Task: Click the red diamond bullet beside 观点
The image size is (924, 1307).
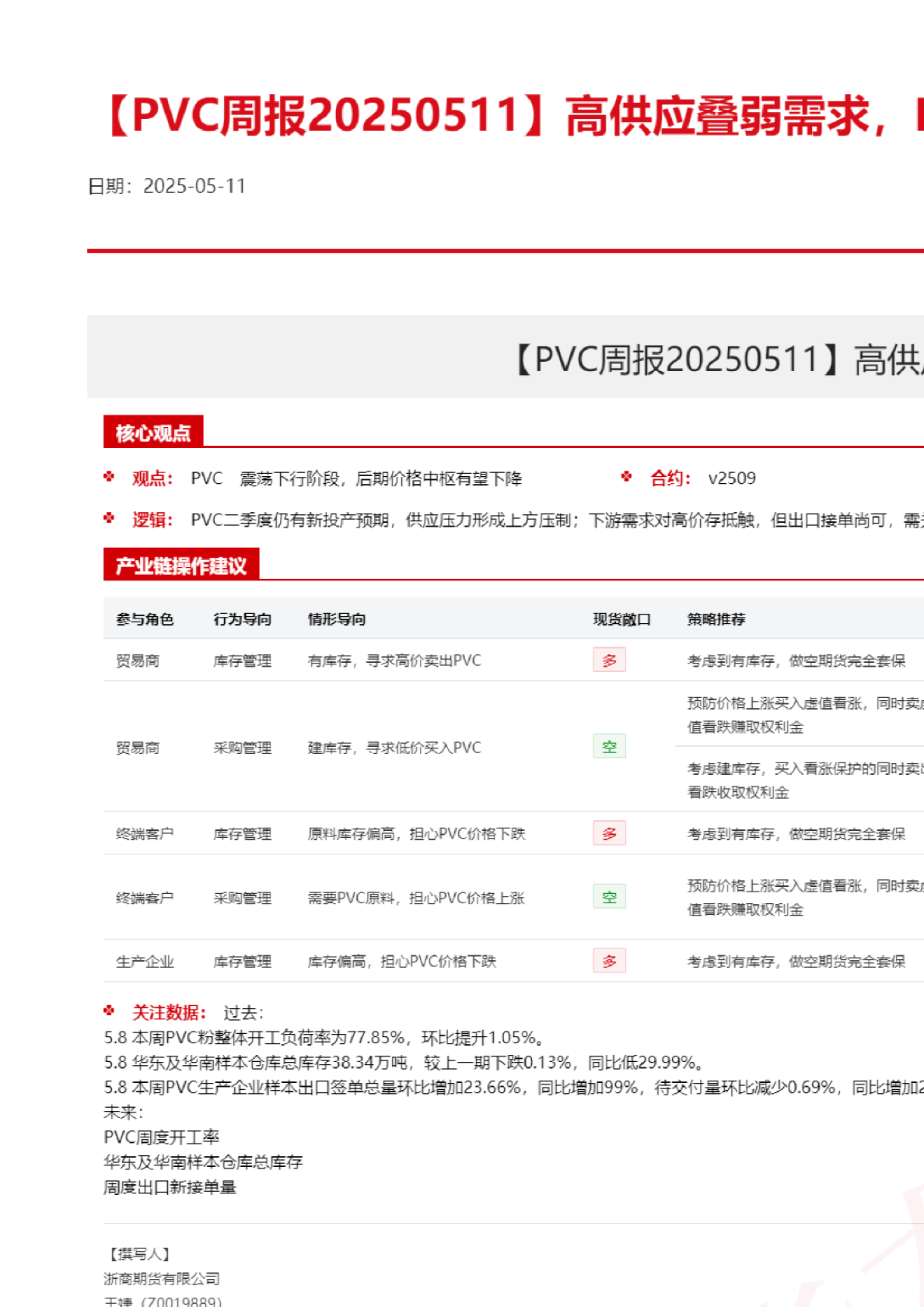Action: click(109, 477)
